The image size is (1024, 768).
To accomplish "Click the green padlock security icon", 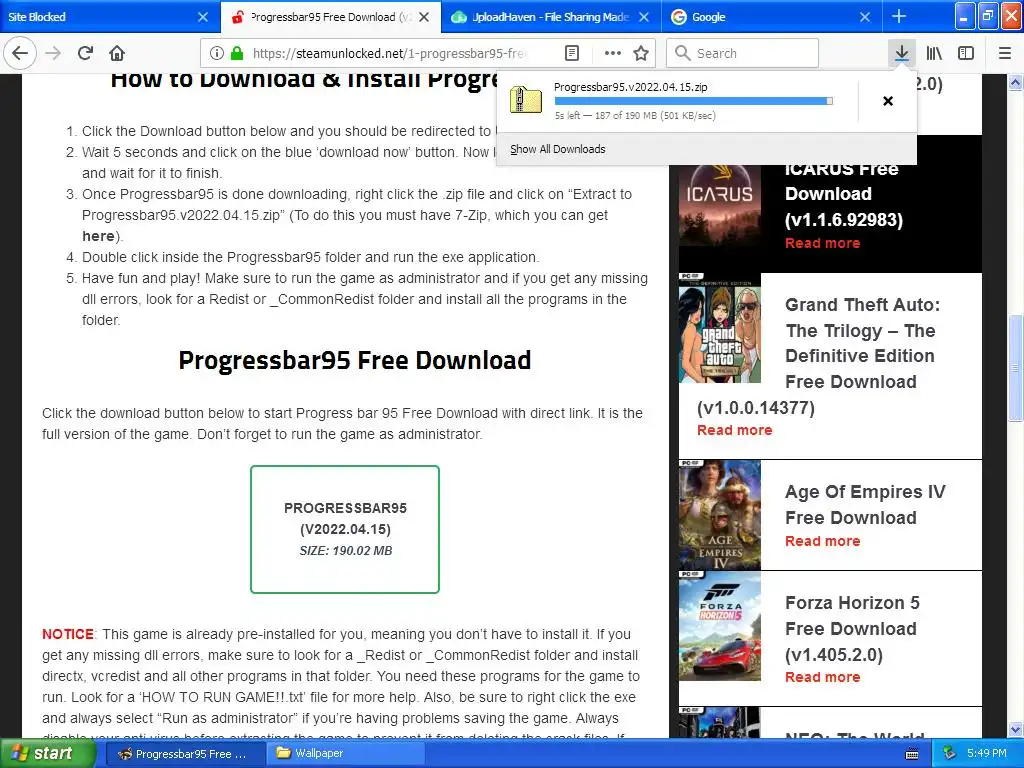I will tap(237, 53).
